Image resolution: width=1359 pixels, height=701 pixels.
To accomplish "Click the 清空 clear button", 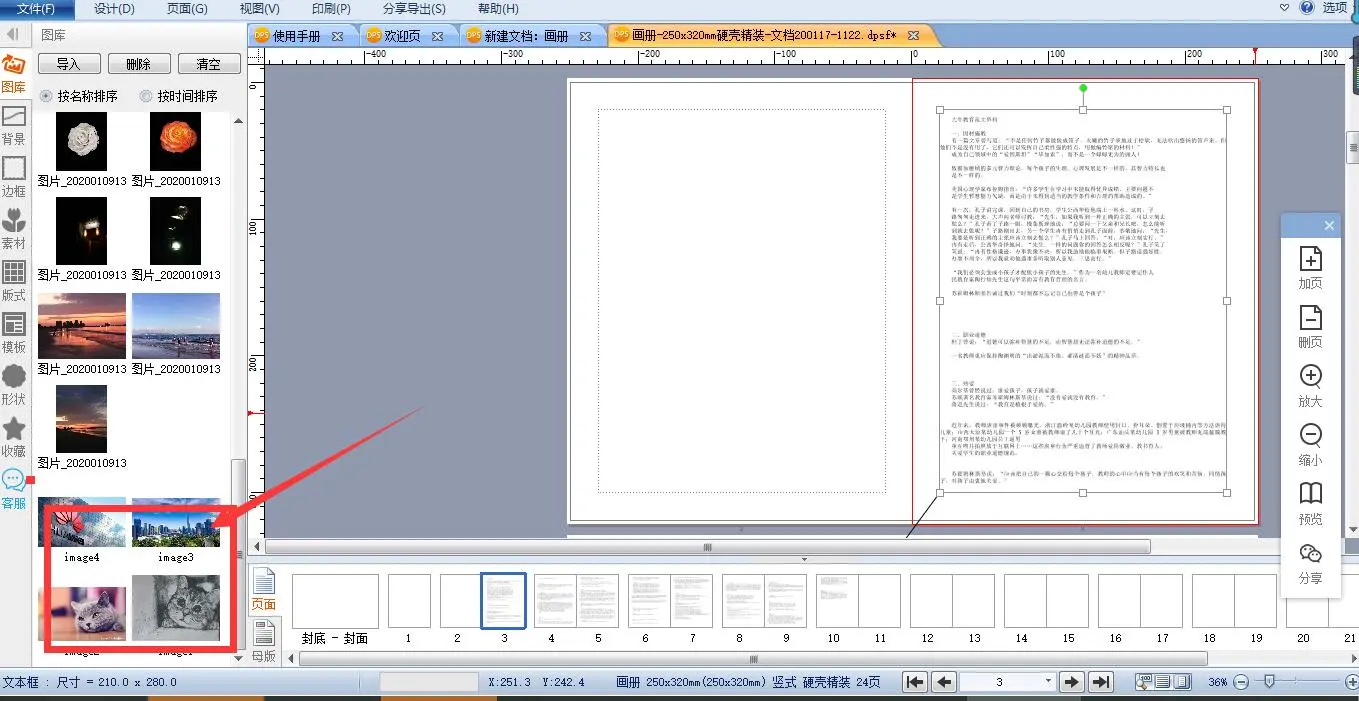I will [x=208, y=64].
